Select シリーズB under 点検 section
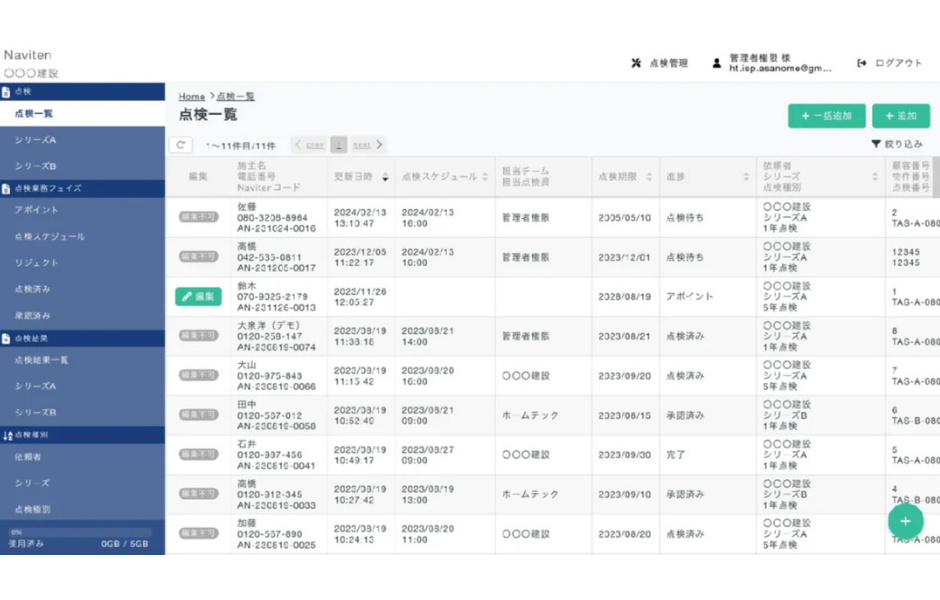 coord(82,166)
